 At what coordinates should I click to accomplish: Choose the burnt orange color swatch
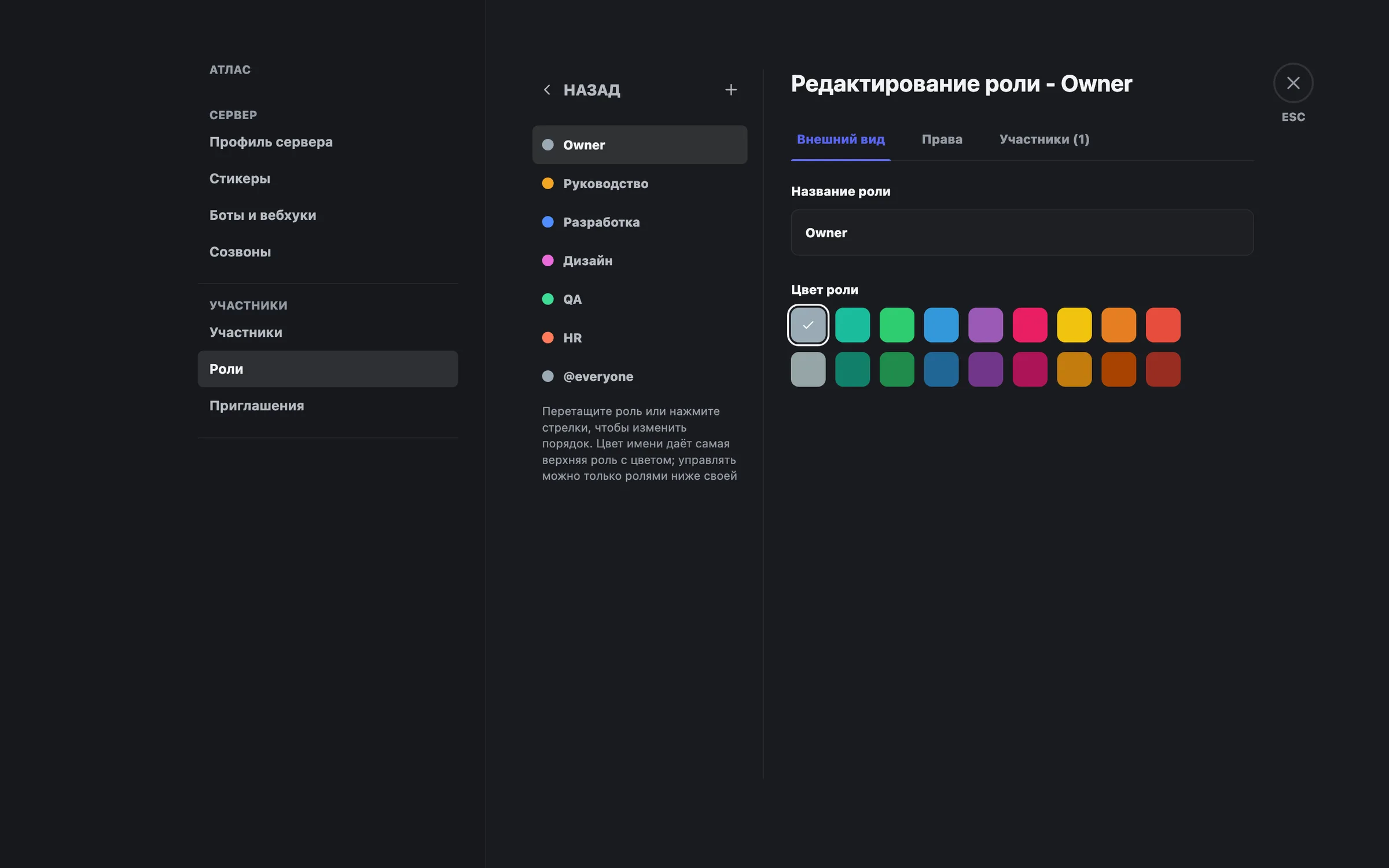1119,369
